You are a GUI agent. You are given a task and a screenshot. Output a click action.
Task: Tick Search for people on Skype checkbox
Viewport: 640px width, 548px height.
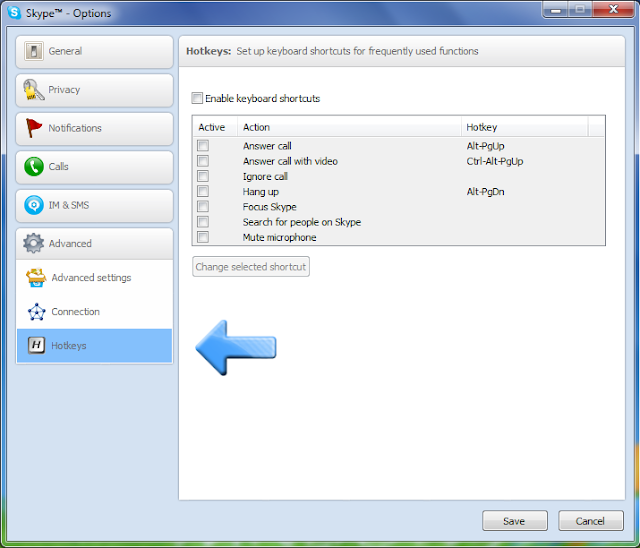click(x=203, y=222)
